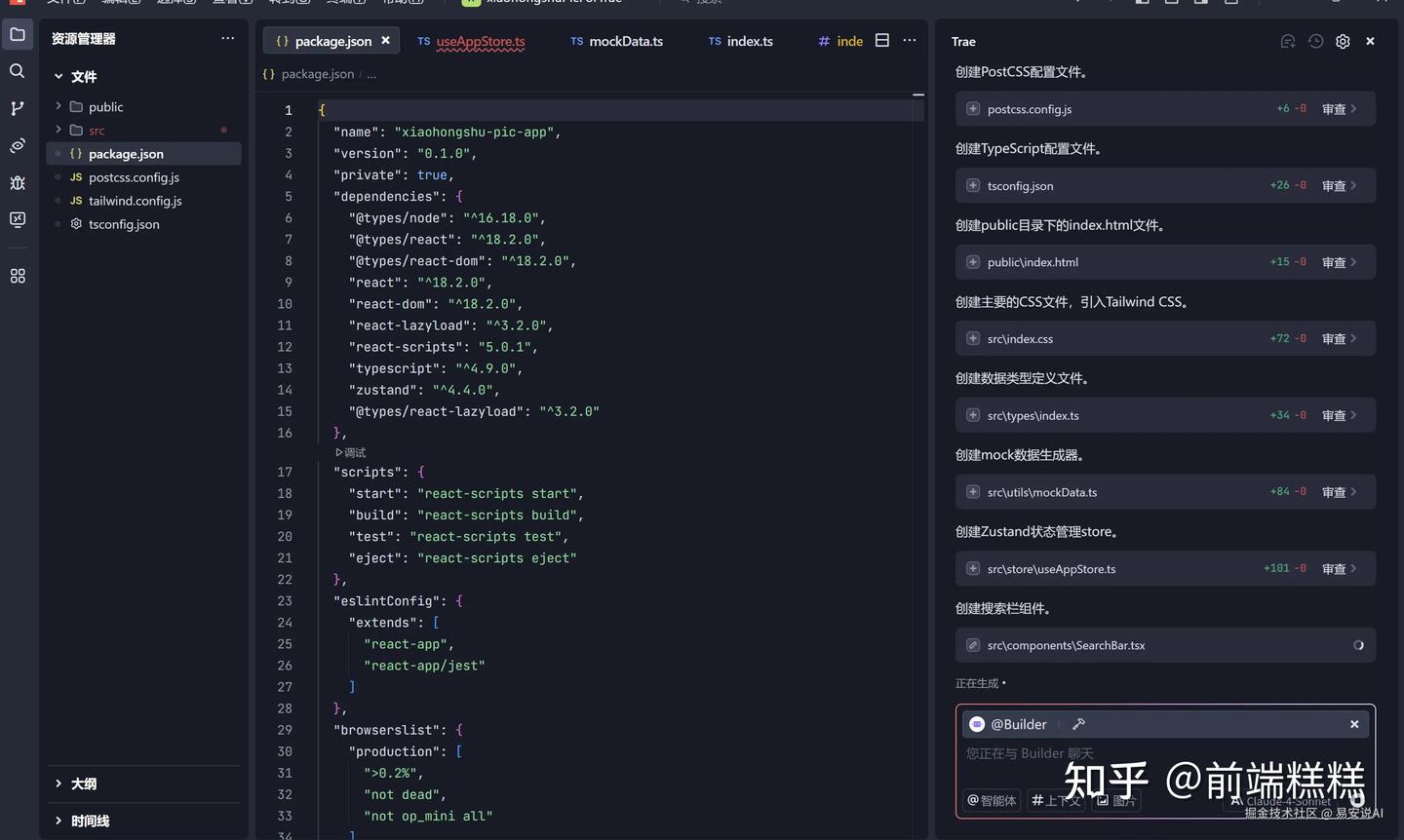Viewport: 1404px width, 840px height.
Task: Click the hammer tools icon beside @Builder
Action: 1078,724
